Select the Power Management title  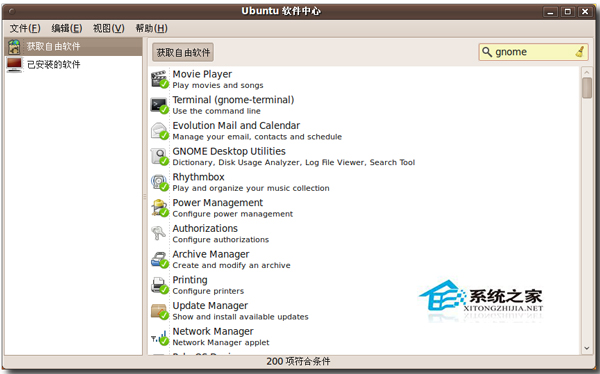217,203
